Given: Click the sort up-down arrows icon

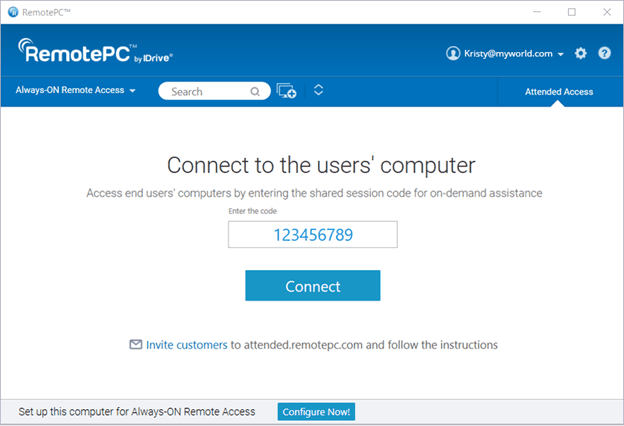Looking at the screenshot, I should (x=318, y=90).
